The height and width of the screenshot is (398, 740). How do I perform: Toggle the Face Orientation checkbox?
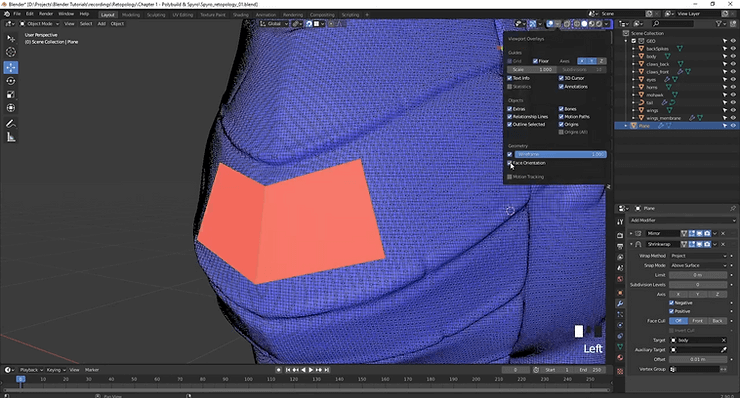click(510, 163)
